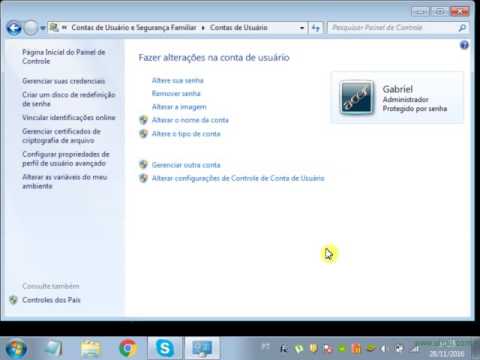Viewport: 480px width, 360px height.
Task: Click the active Control Panel taskbar button
Action: tap(202, 348)
